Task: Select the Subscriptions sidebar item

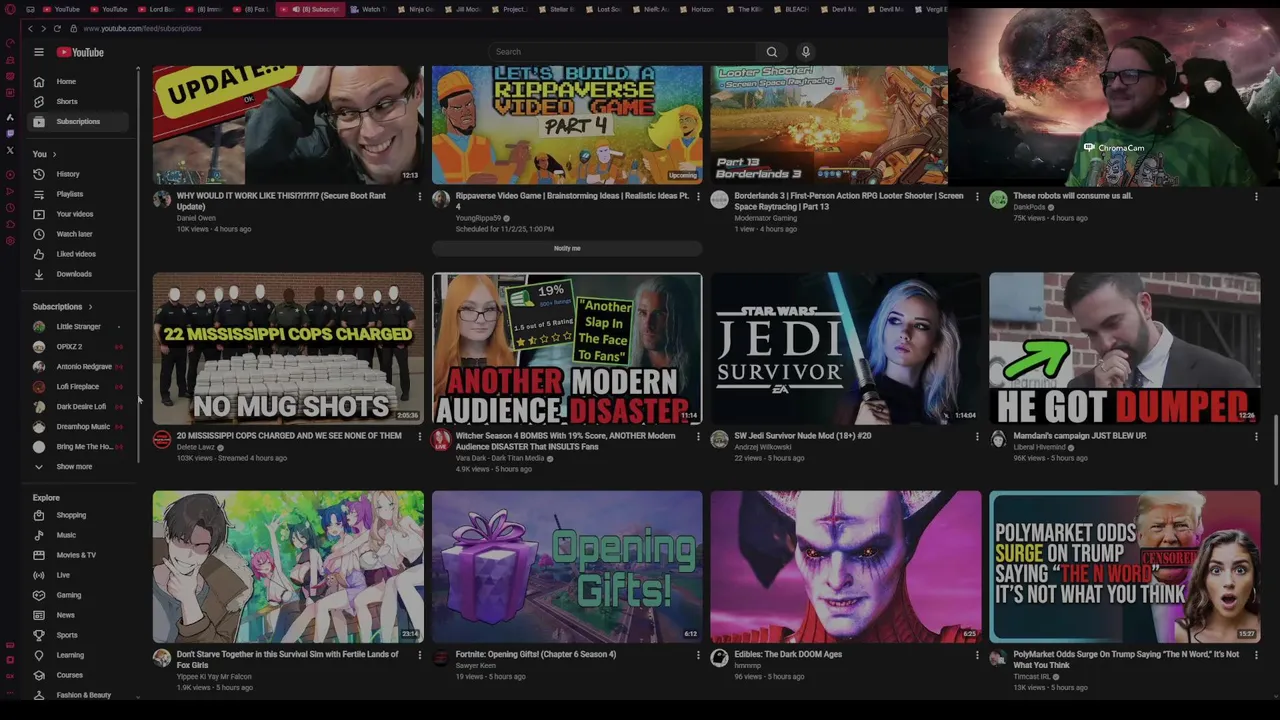Action: 80,122
